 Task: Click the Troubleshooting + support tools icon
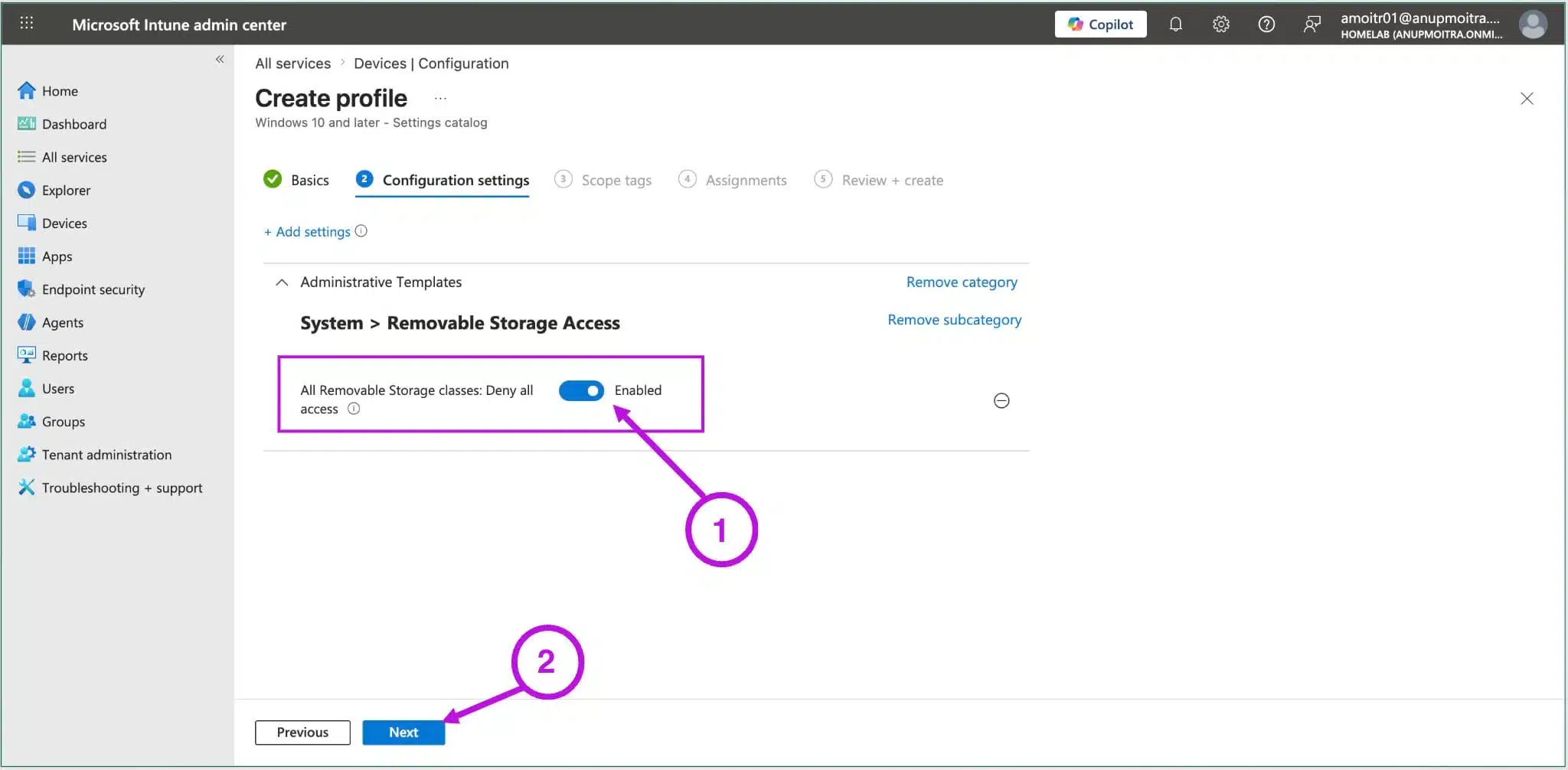tap(26, 487)
